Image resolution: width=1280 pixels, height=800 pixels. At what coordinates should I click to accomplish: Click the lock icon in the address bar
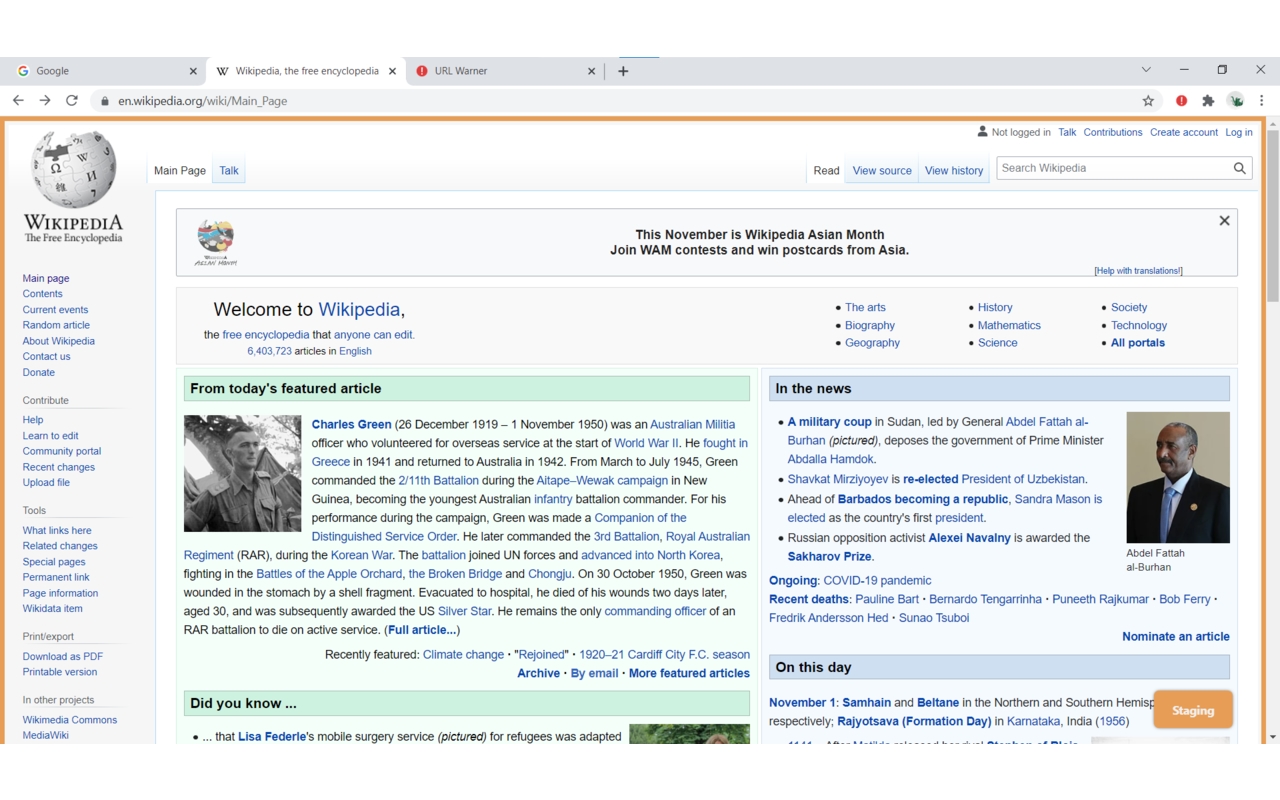[104, 101]
